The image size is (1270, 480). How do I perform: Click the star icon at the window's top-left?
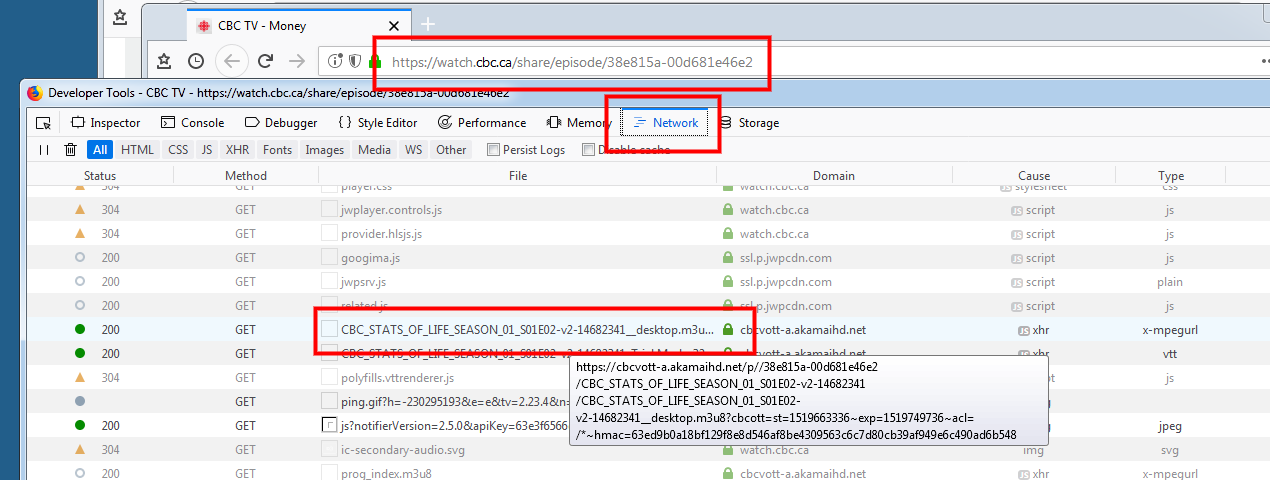120,17
